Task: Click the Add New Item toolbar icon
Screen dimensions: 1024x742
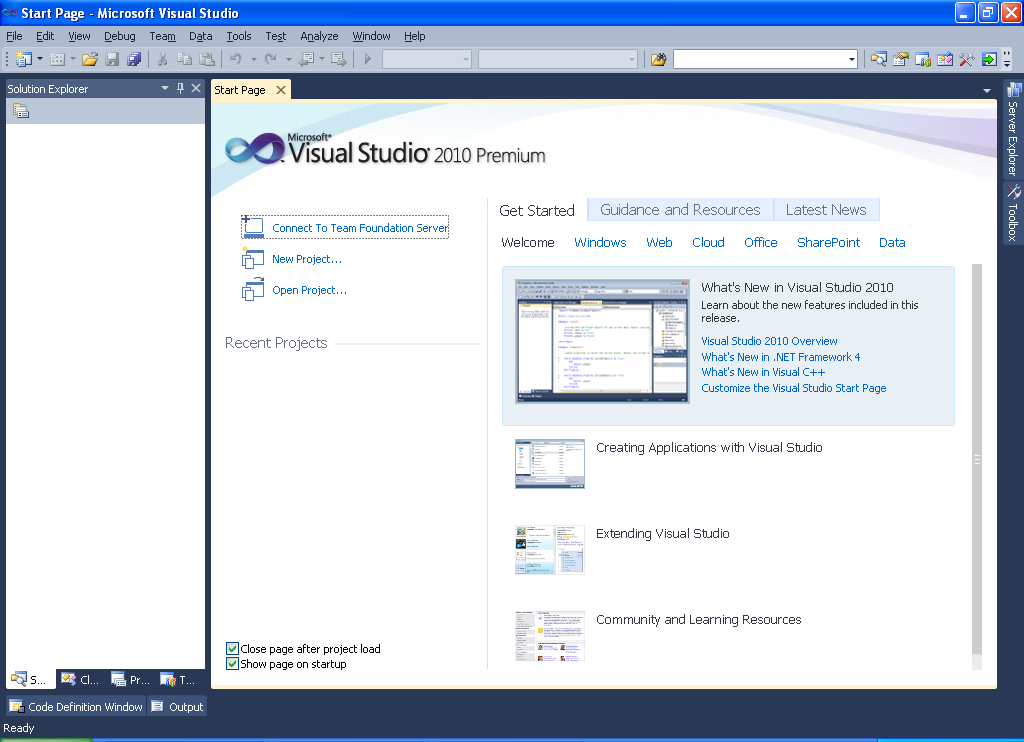Action: point(57,59)
